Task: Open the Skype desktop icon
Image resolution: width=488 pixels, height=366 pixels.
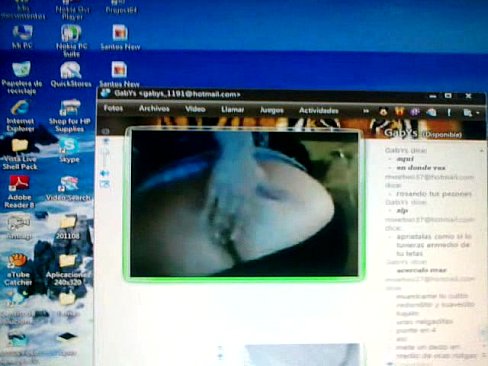Action: tap(69, 151)
